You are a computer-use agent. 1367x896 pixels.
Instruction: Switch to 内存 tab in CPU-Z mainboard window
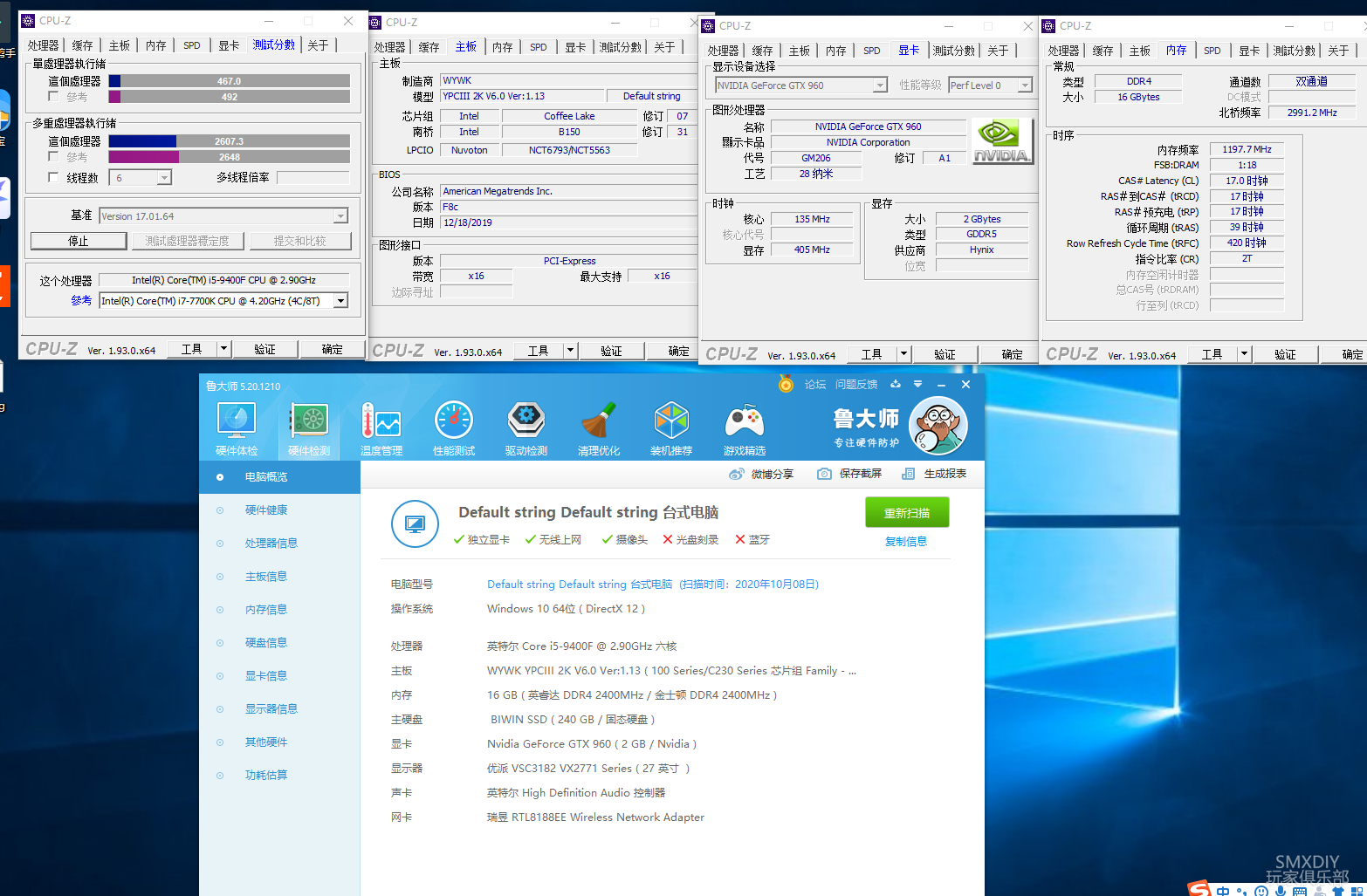(502, 47)
